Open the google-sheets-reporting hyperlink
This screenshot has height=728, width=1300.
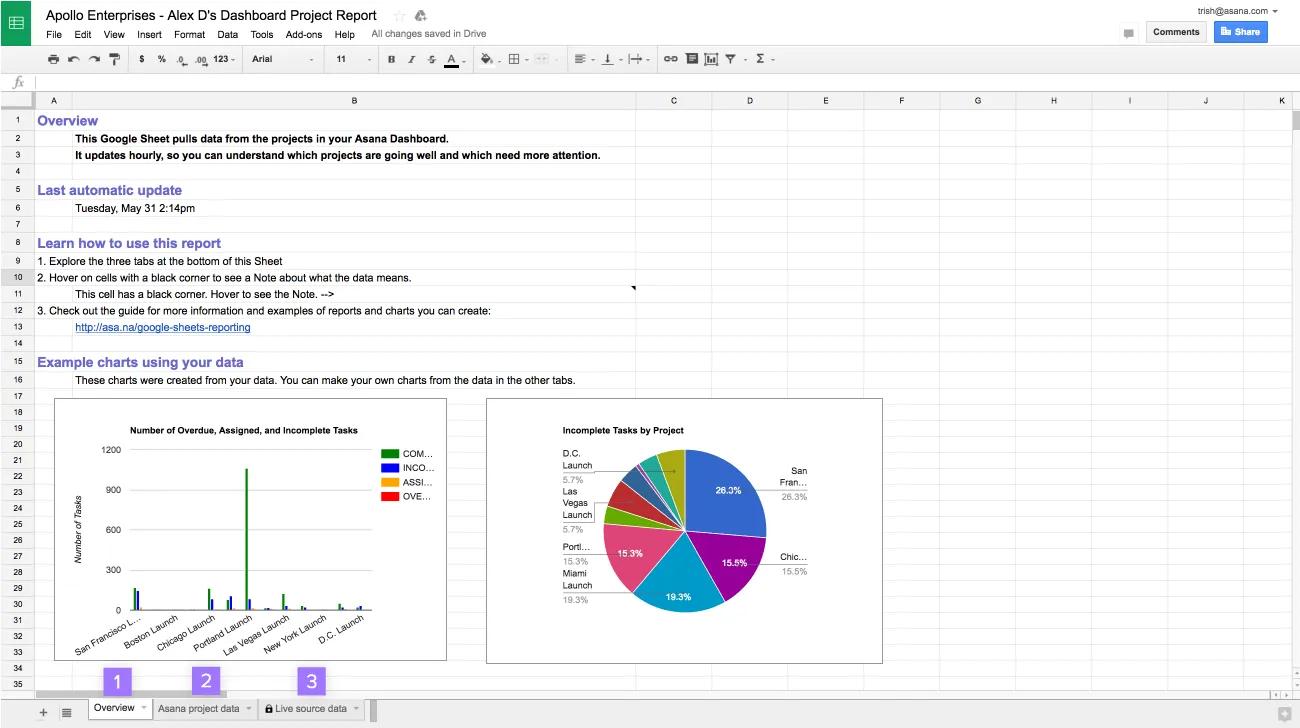[x=162, y=327]
